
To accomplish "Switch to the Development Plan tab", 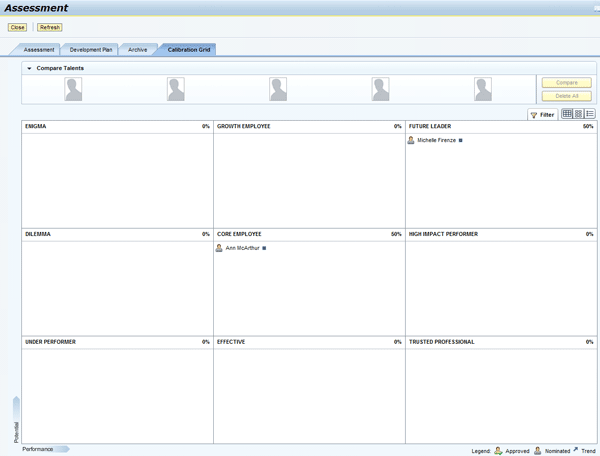I will pos(91,49).
